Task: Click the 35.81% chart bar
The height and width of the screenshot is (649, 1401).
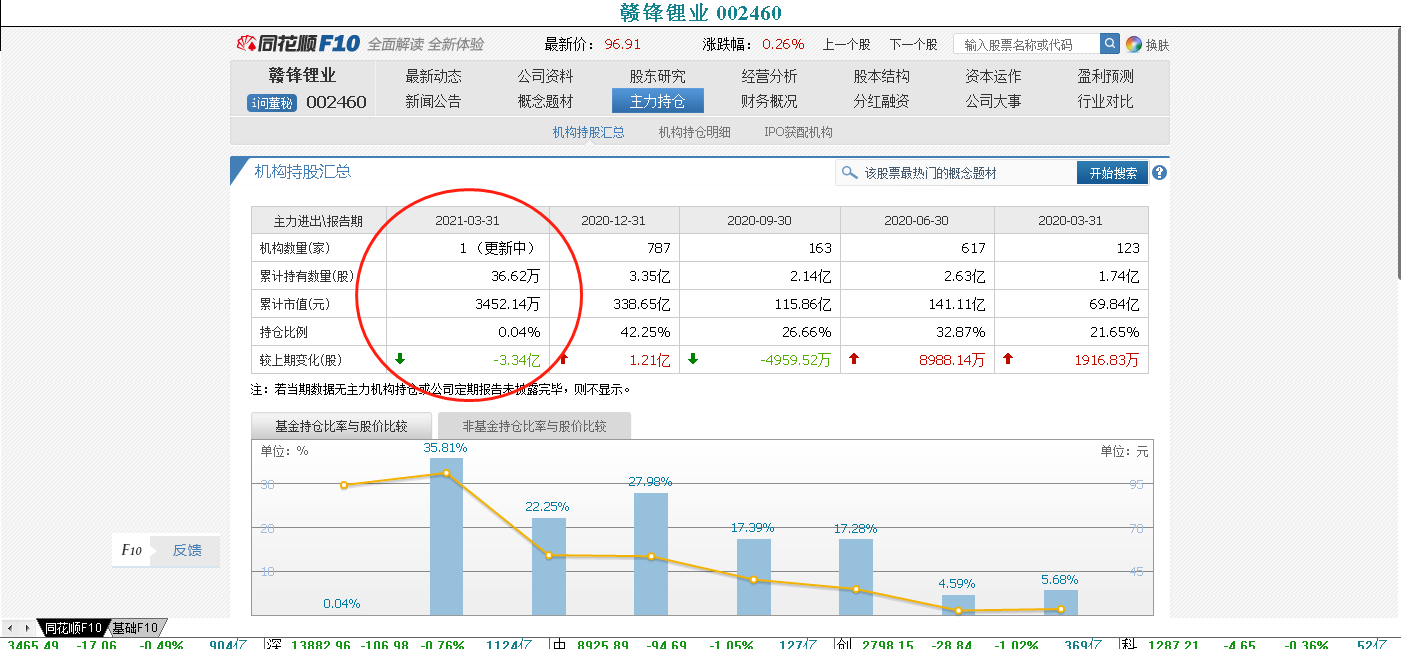Action: point(446,536)
